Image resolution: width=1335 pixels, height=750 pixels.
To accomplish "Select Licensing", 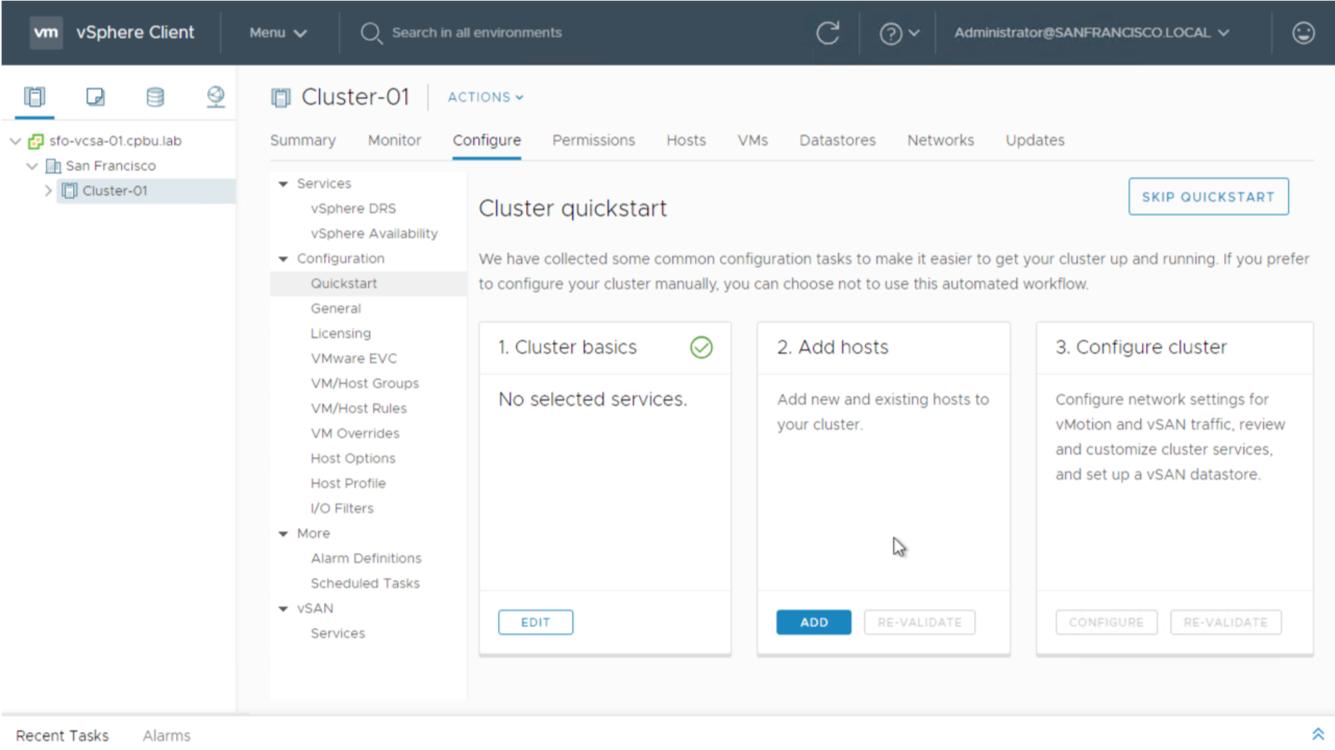I will pos(341,334).
